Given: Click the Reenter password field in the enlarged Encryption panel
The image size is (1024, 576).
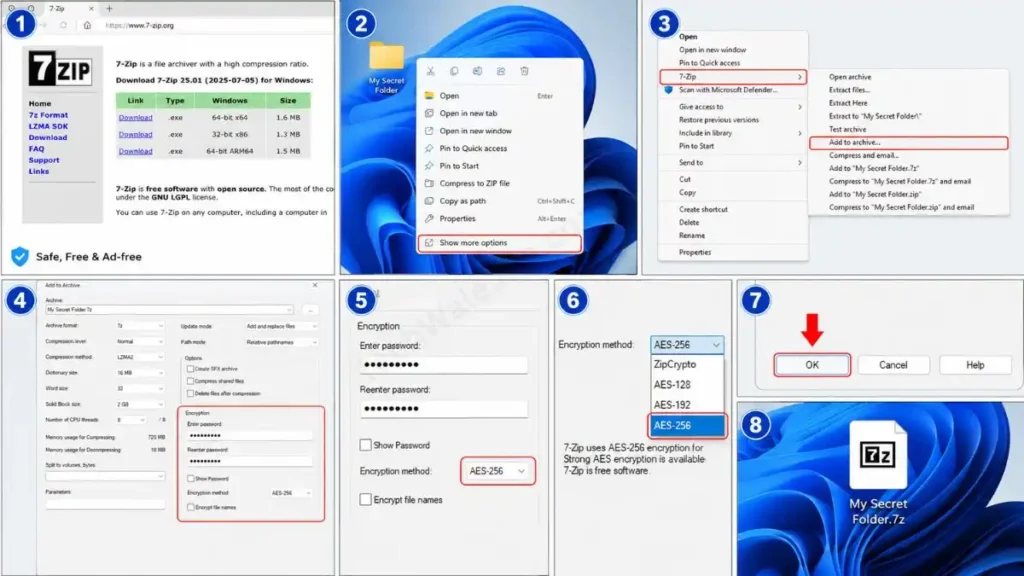Looking at the screenshot, I should tap(443, 409).
